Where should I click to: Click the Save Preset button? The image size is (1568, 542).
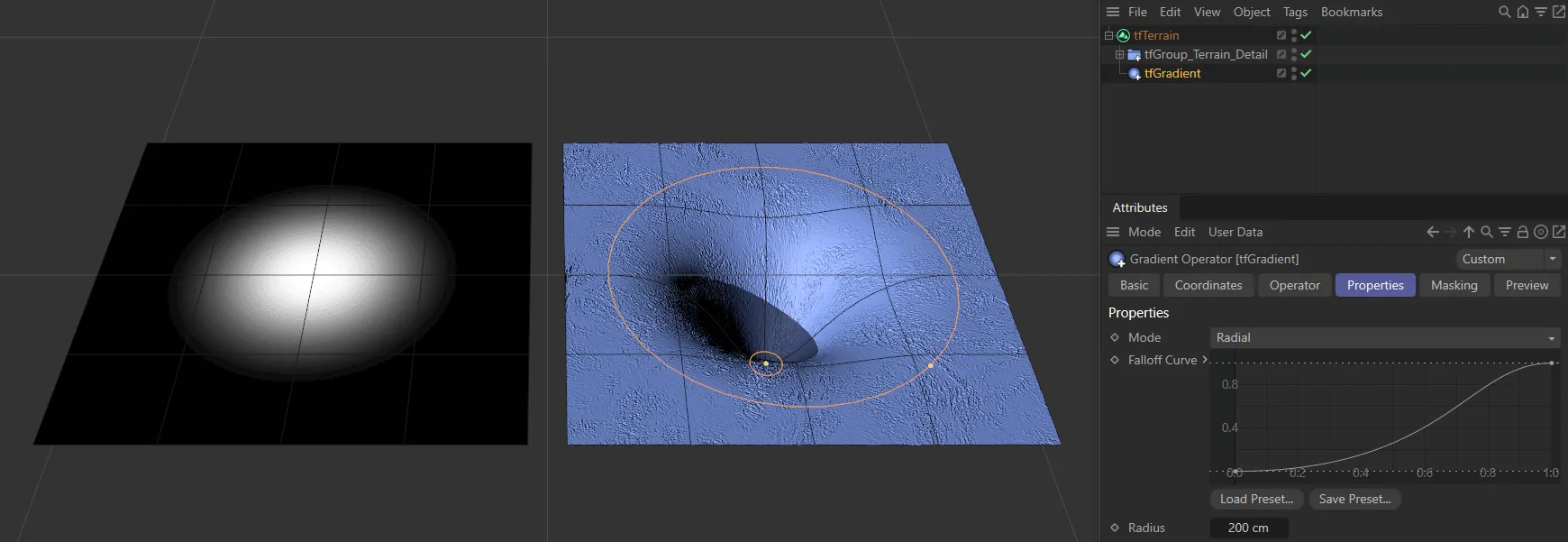[1354, 499]
